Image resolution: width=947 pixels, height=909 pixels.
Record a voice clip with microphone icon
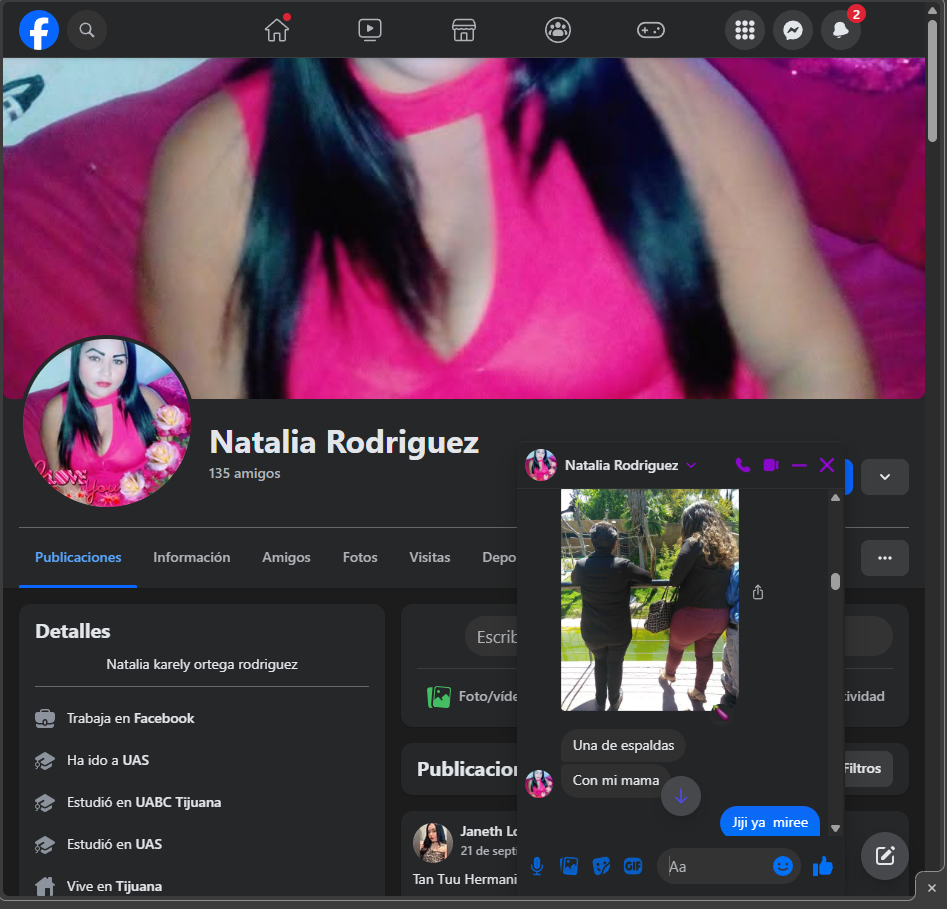point(537,866)
